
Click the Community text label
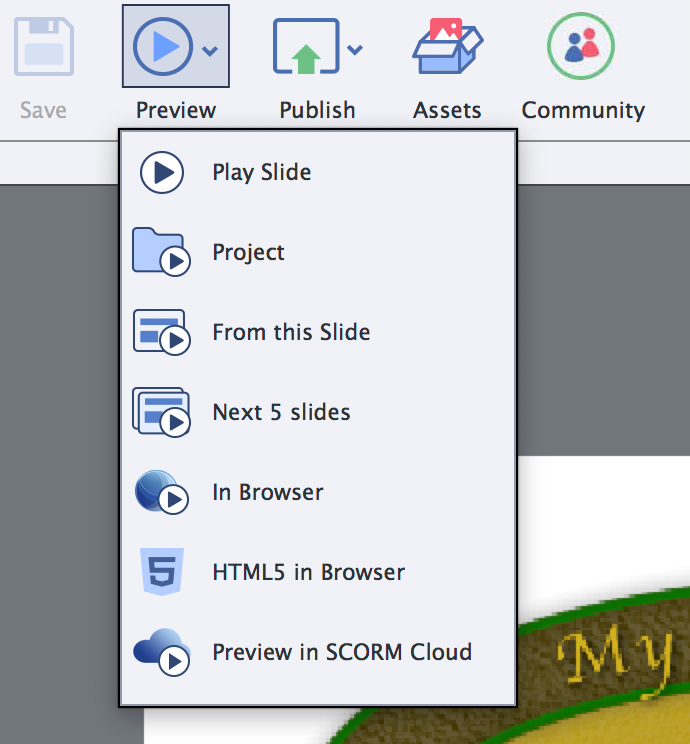tap(583, 110)
